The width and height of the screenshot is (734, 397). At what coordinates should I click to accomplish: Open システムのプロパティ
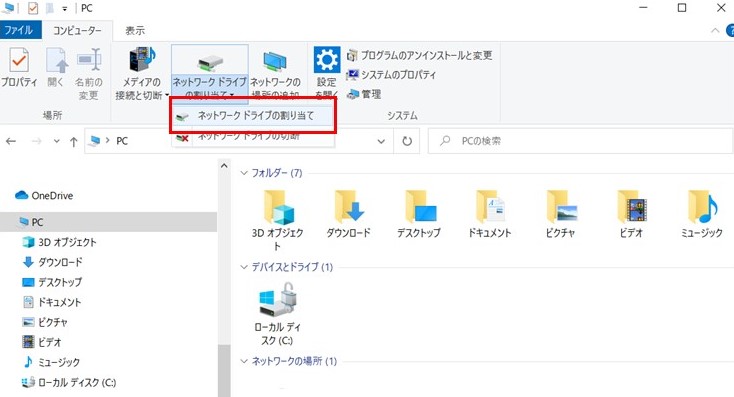click(391, 75)
